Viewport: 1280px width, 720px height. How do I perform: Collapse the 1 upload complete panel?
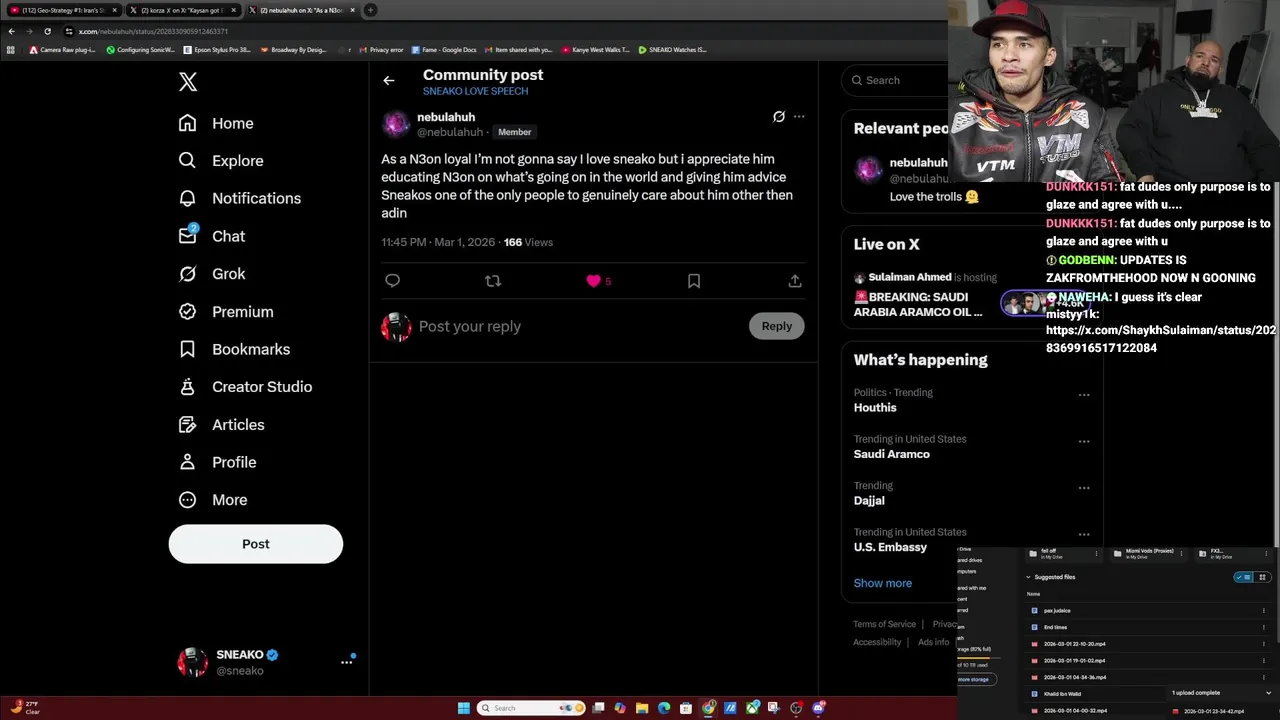(x=1269, y=692)
